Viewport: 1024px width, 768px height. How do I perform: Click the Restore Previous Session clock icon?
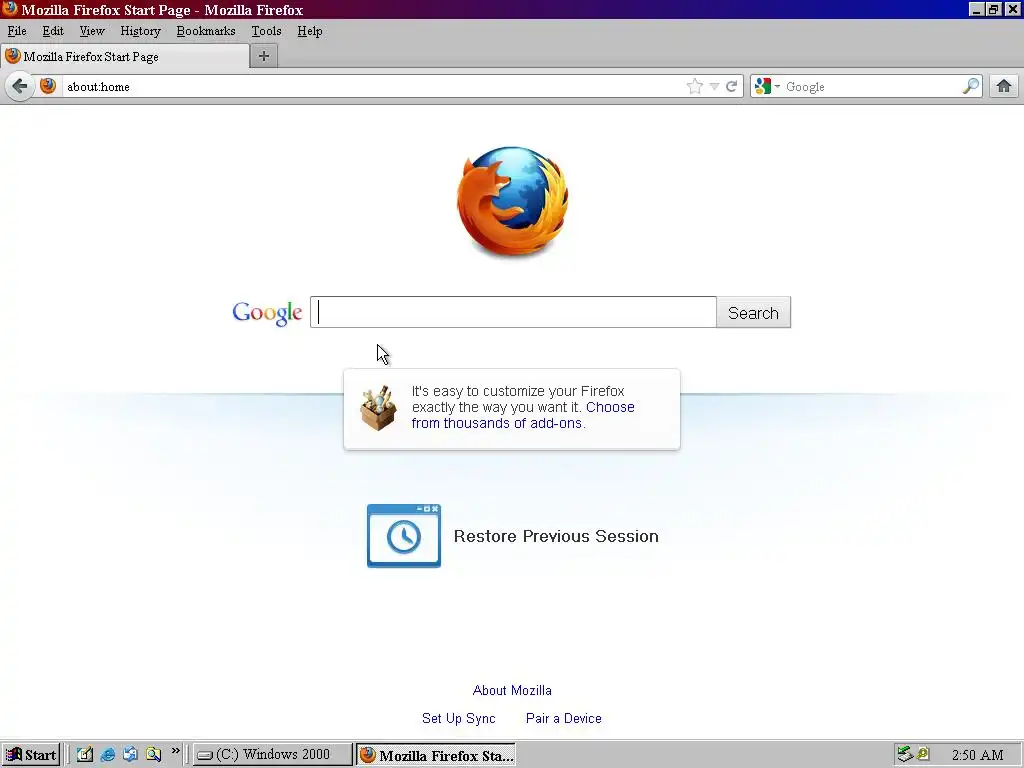click(404, 536)
